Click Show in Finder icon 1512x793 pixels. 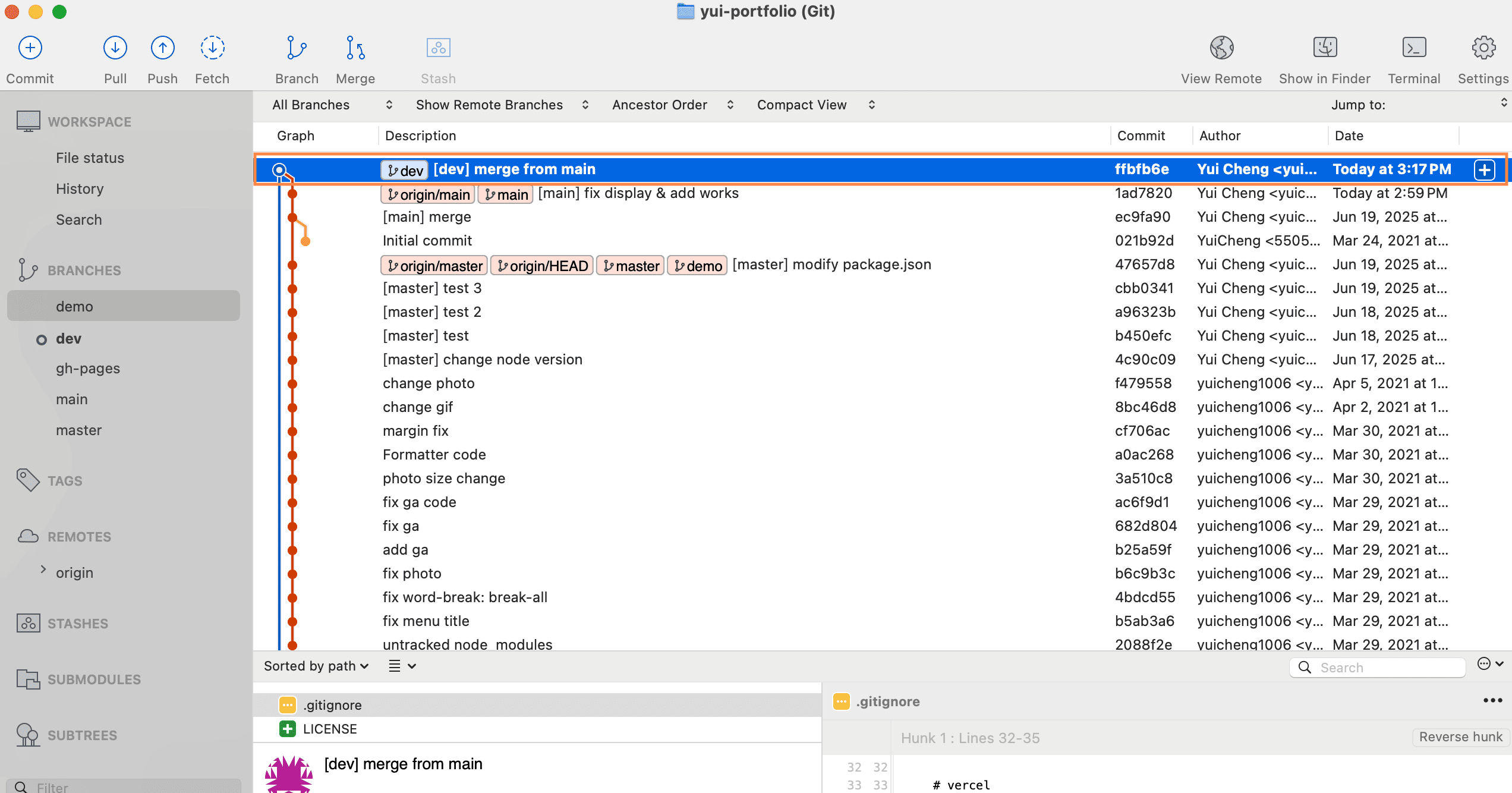pyautogui.click(x=1324, y=48)
